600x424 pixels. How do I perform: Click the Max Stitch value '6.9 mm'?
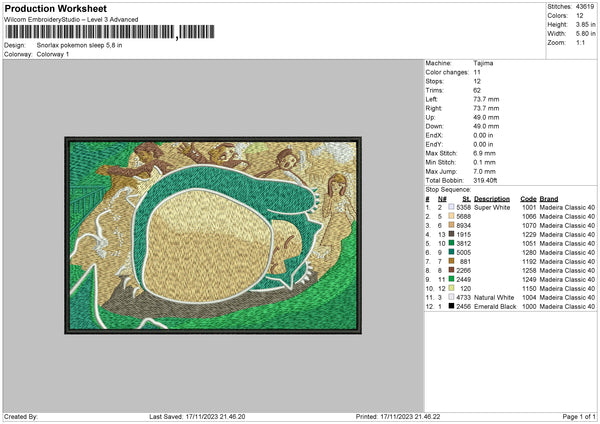coord(484,153)
